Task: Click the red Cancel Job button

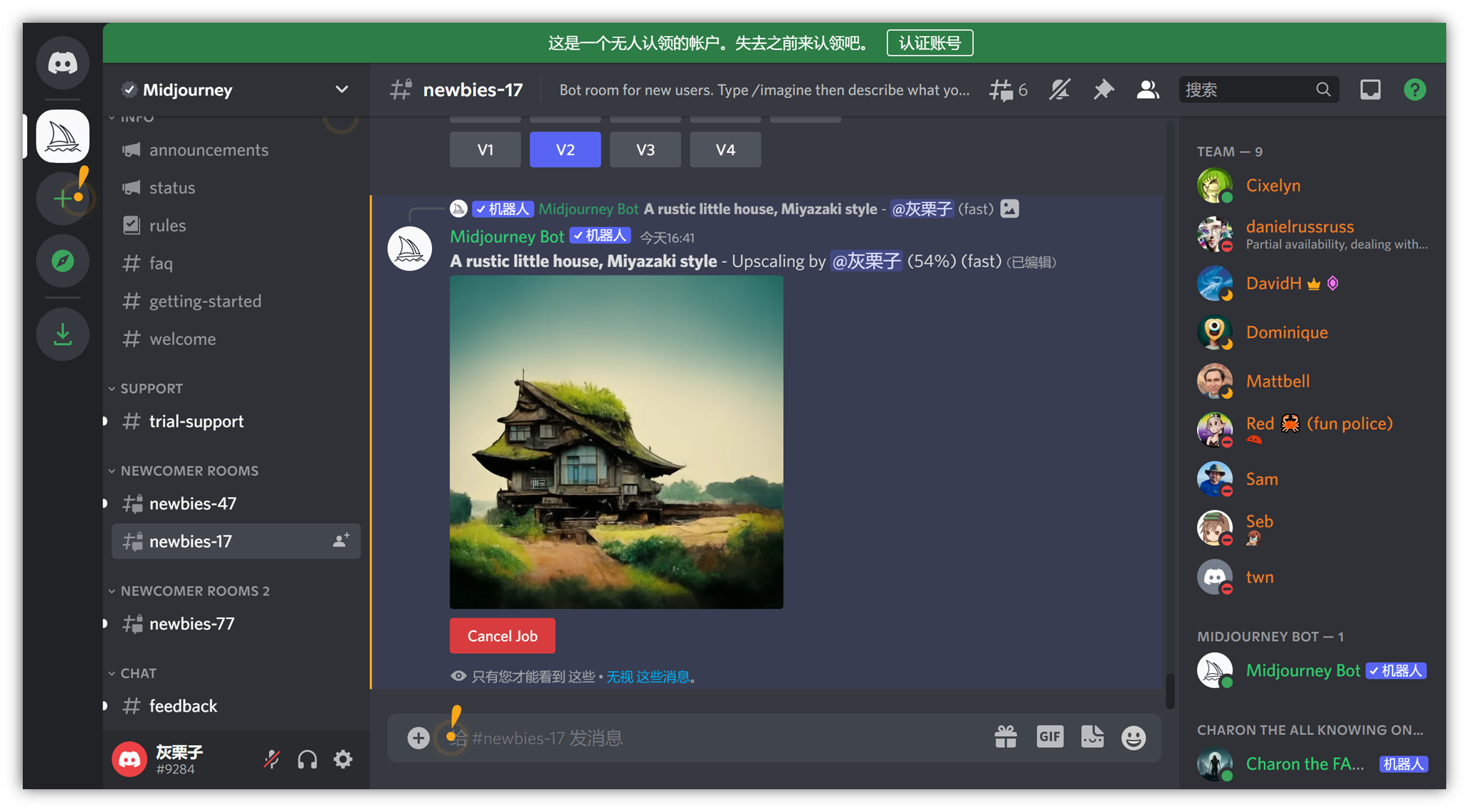Action: (502, 636)
